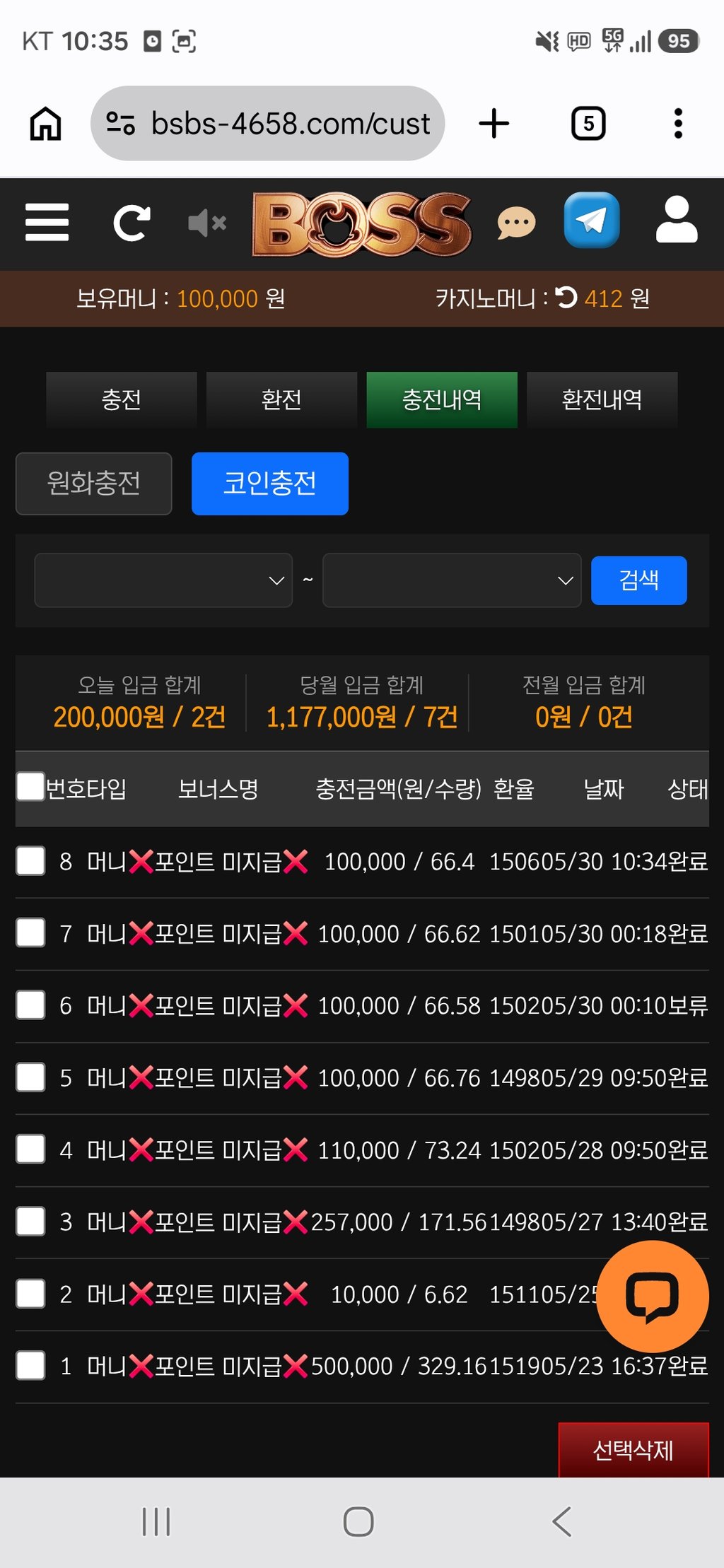Check the row 5 checkbox
Screen dimensions: 724x1568
[30, 1077]
